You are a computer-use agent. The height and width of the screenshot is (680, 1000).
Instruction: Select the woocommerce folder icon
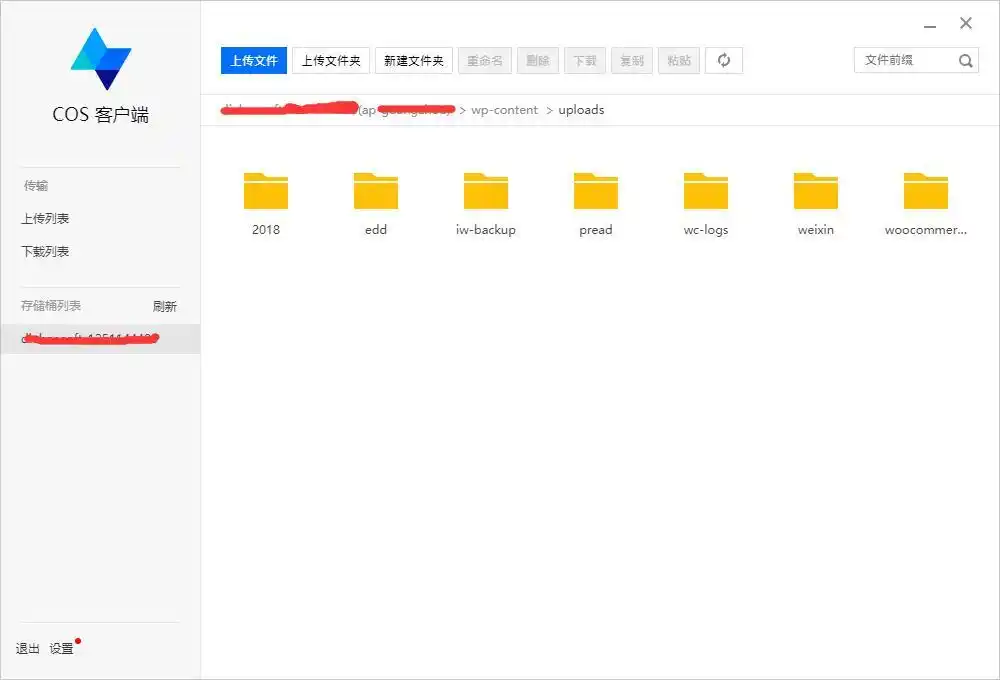[926, 191]
